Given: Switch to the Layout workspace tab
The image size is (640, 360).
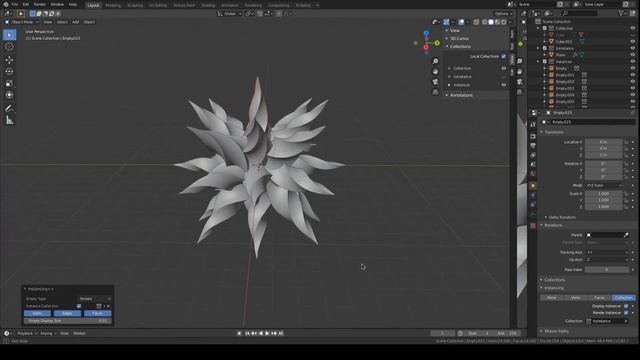Looking at the screenshot, I should click(x=93, y=5).
